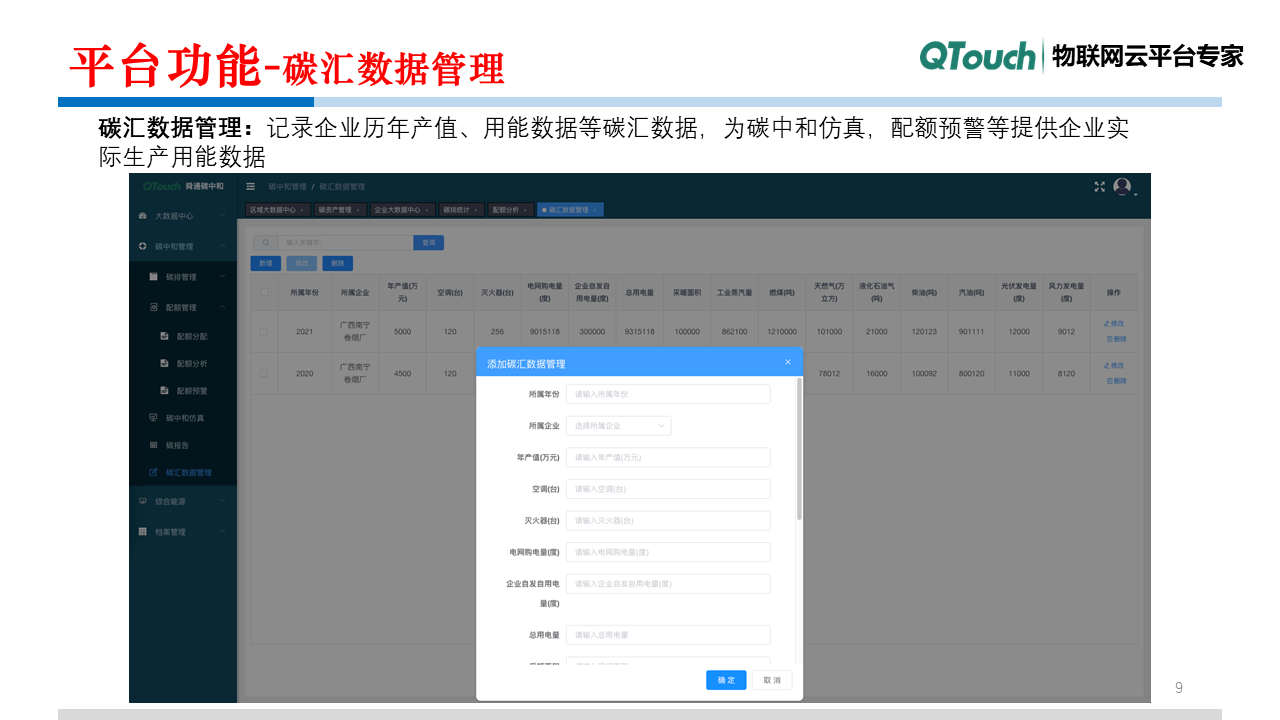Check the checkbox for the 2020 record
Image resolution: width=1280 pixels, height=720 pixels.
tap(264, 373)
